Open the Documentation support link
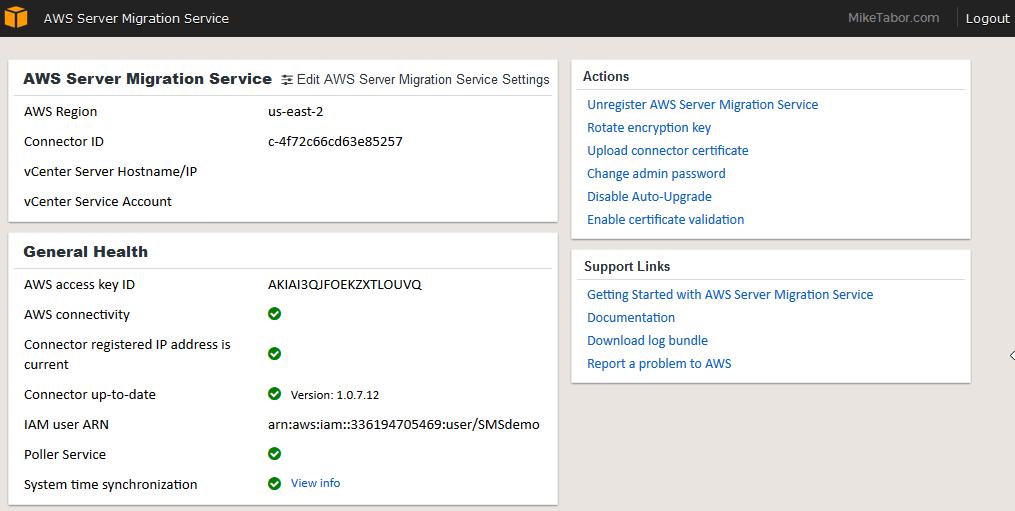Viewport: 1015px width, 511px height. click(x=630, y=317)
